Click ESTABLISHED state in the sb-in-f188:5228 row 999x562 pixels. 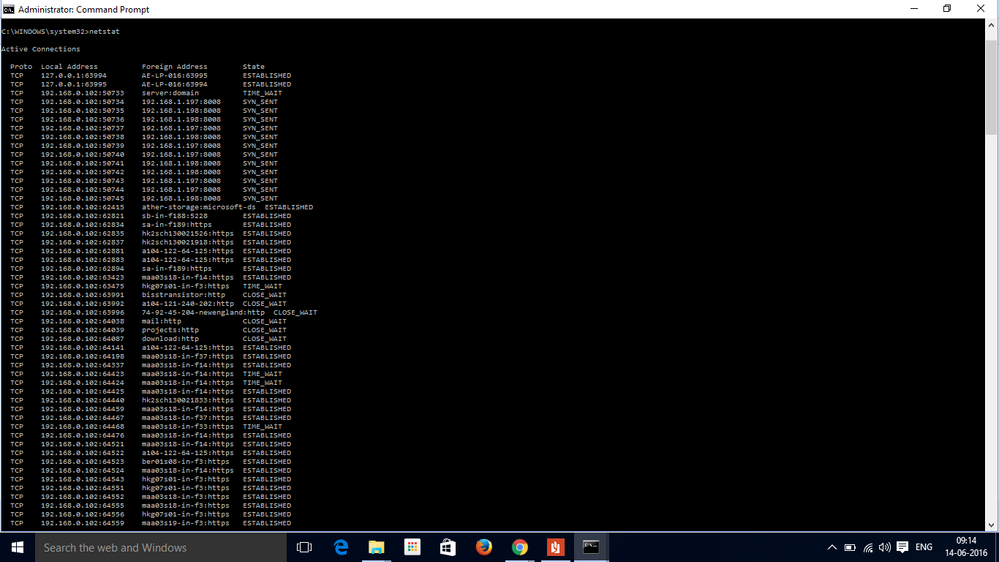click(267, 216)
